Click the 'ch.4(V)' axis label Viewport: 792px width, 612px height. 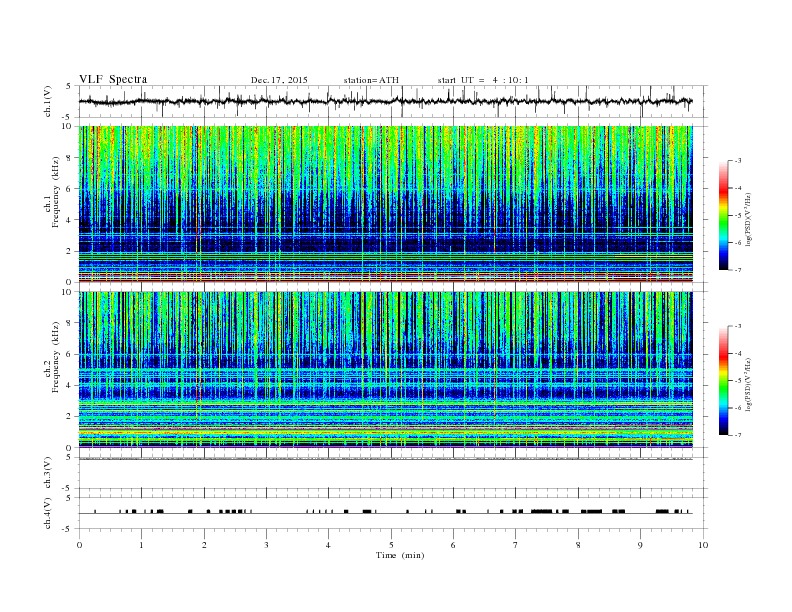(x=48, y=513)
